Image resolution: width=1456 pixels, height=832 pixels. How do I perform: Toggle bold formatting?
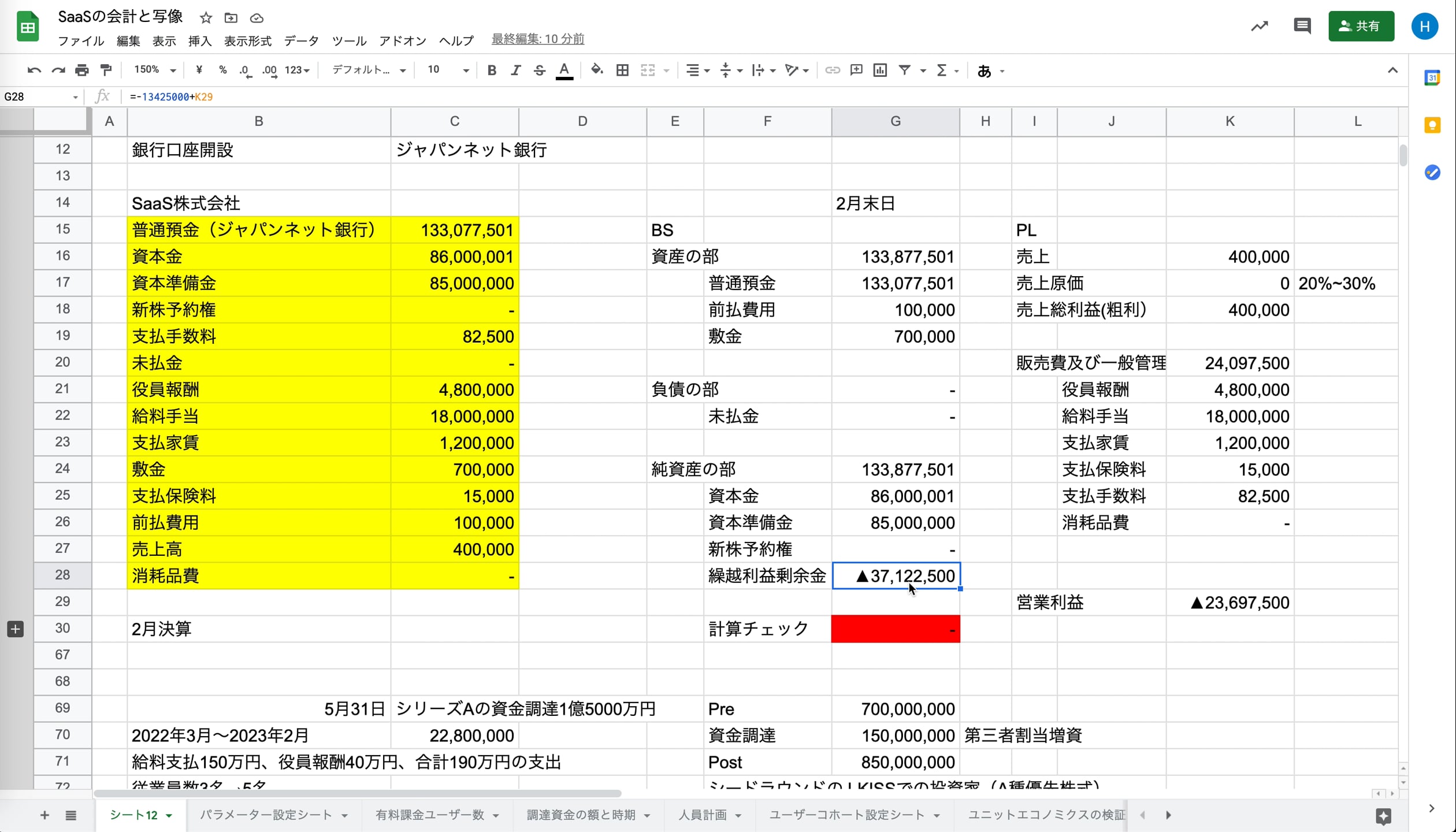[492, 70]
